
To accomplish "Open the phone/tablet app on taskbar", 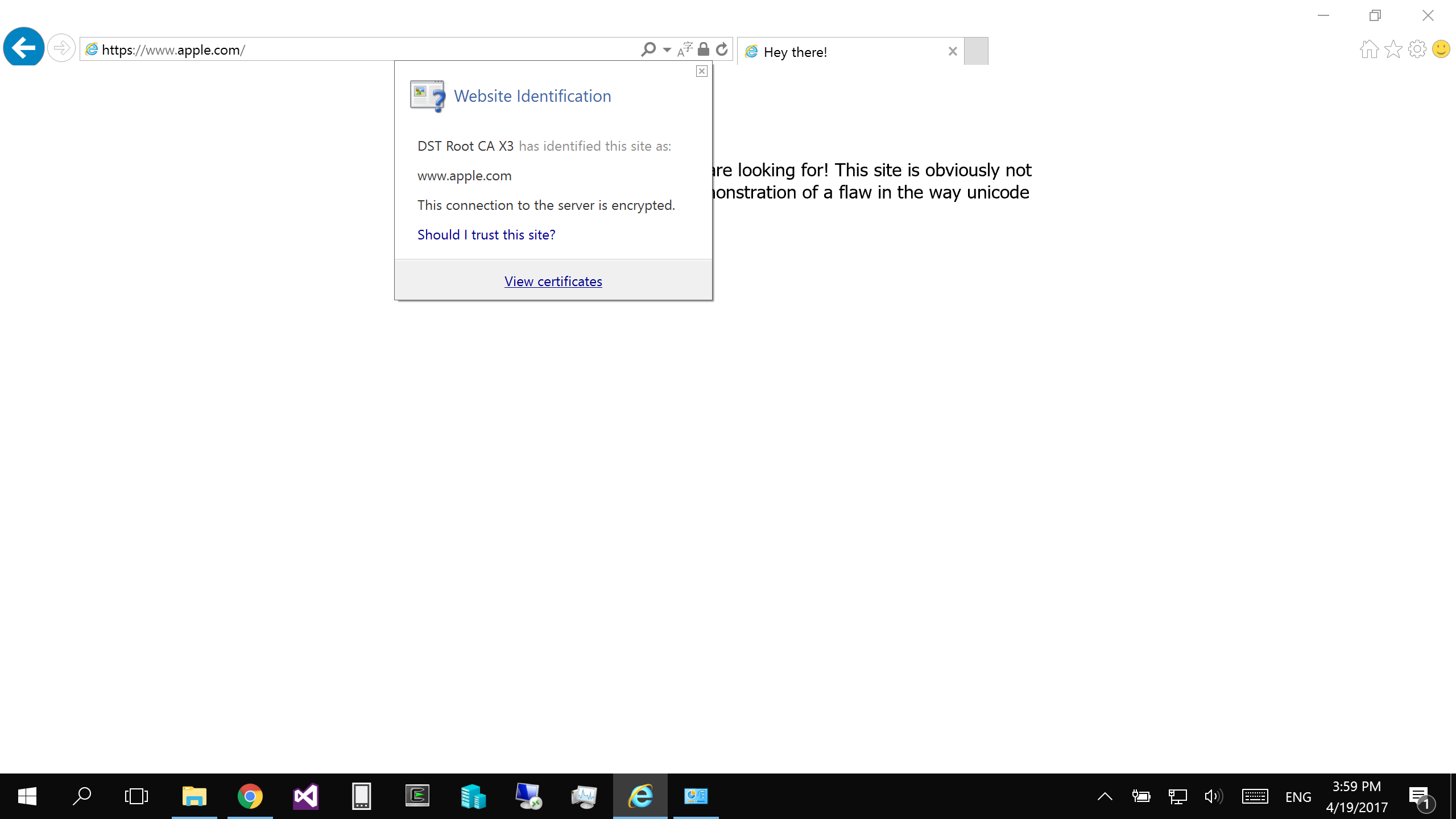I will pyautogui.click(x=362, y=796).
